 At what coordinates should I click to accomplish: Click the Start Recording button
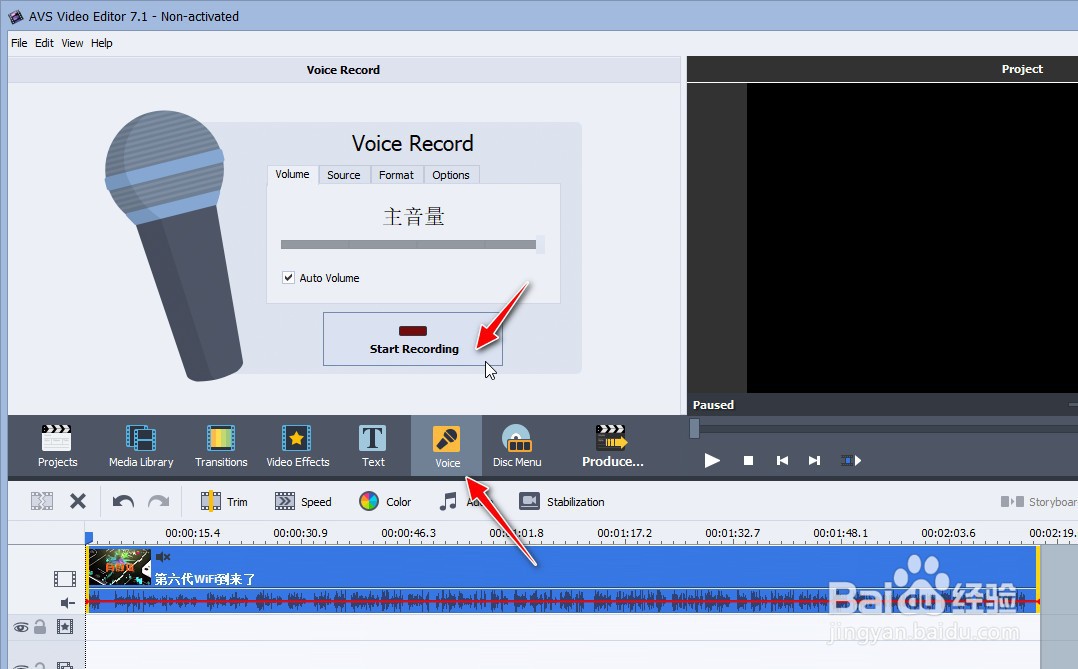pos(413,339)
